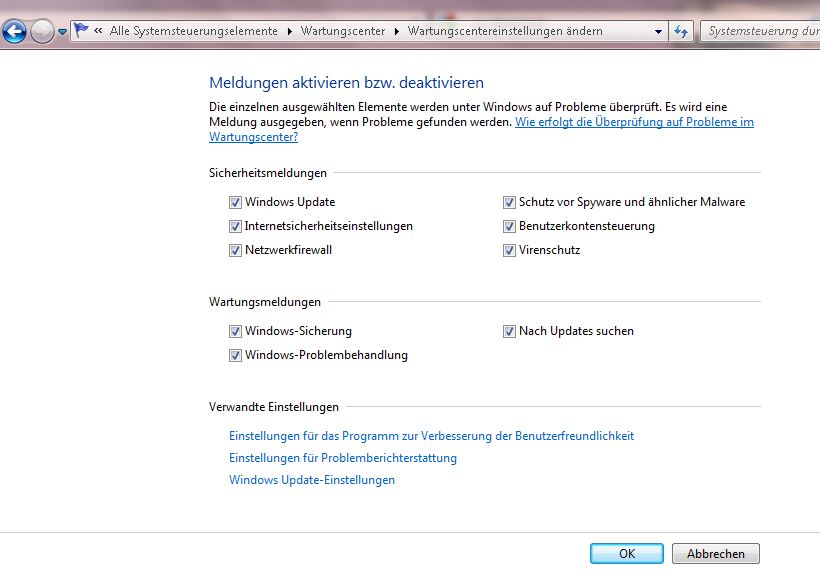Toggle 'Internetsicherheitseinstellungen' checkbox
Image resolution: width=820 pixels, height=588 pixels.
tap(235, 226)
